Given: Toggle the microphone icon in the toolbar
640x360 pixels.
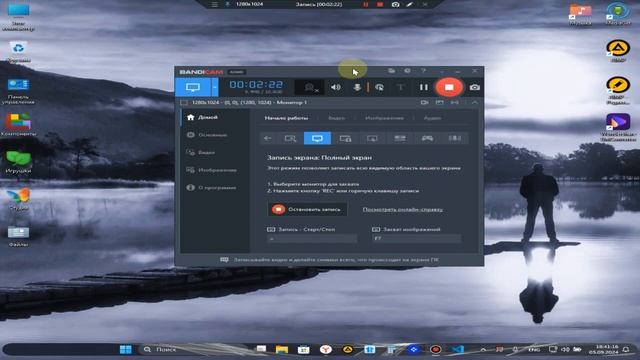Looking at the screenshot, I should (x=357, y=87).
